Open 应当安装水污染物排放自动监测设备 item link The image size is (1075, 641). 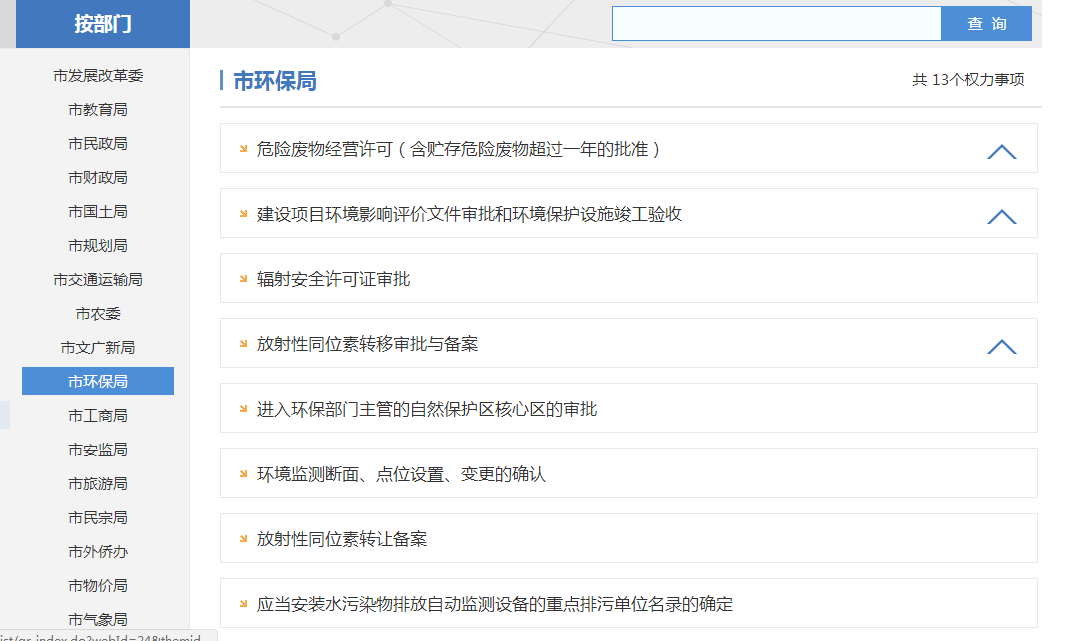click(494, 604)
